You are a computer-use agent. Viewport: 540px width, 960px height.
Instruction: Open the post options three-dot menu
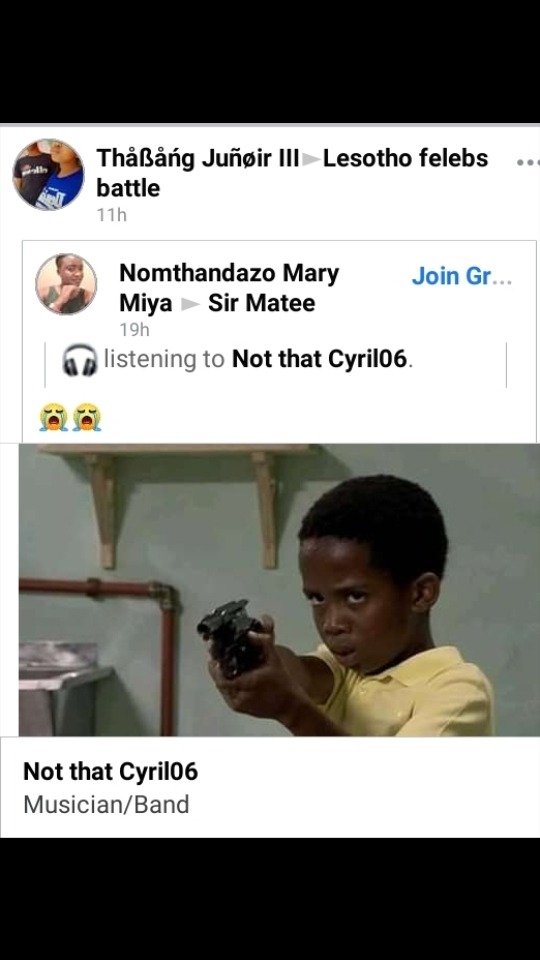[x=528, y=163]
